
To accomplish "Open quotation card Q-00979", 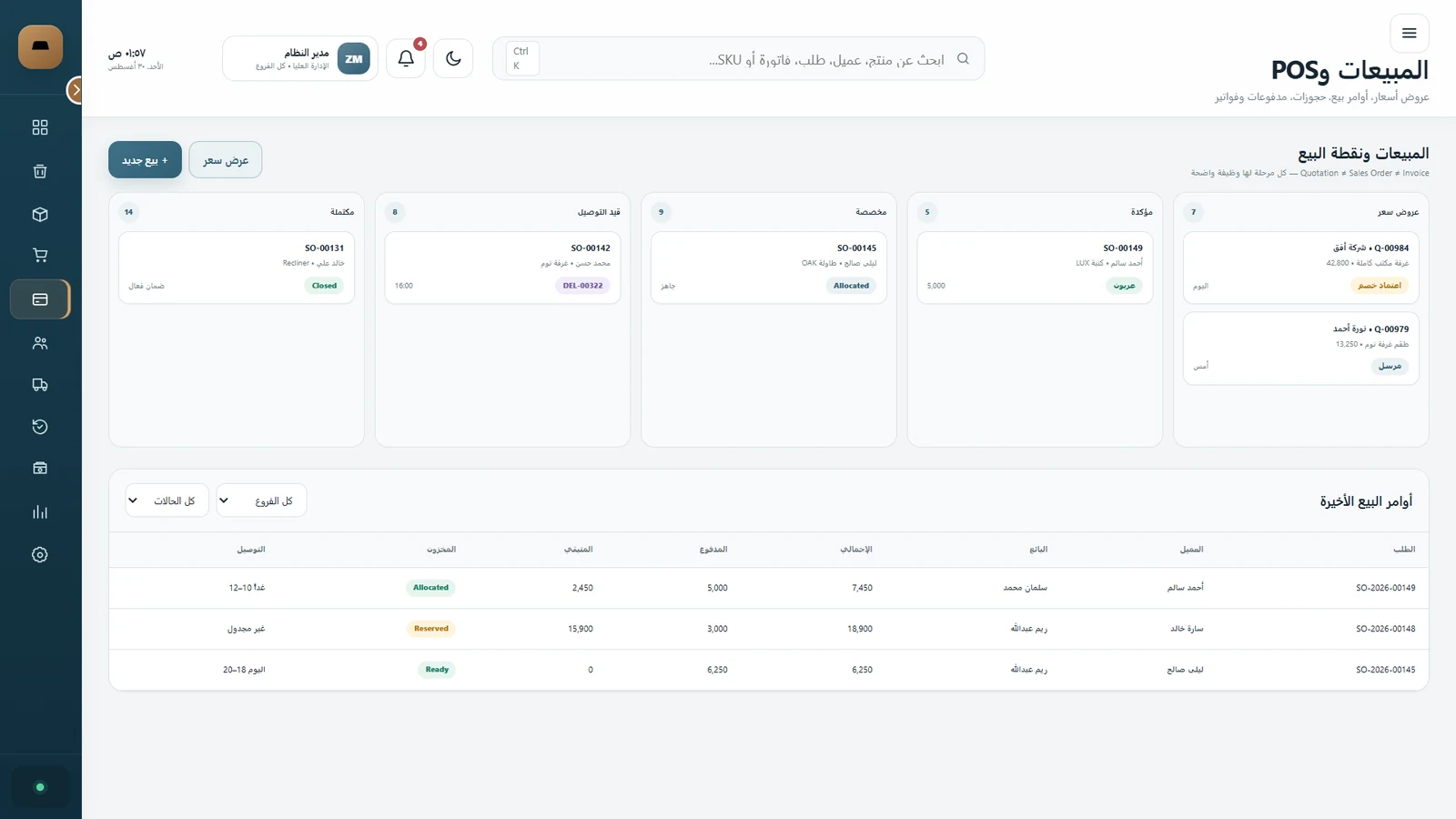I will [1301, 349].
